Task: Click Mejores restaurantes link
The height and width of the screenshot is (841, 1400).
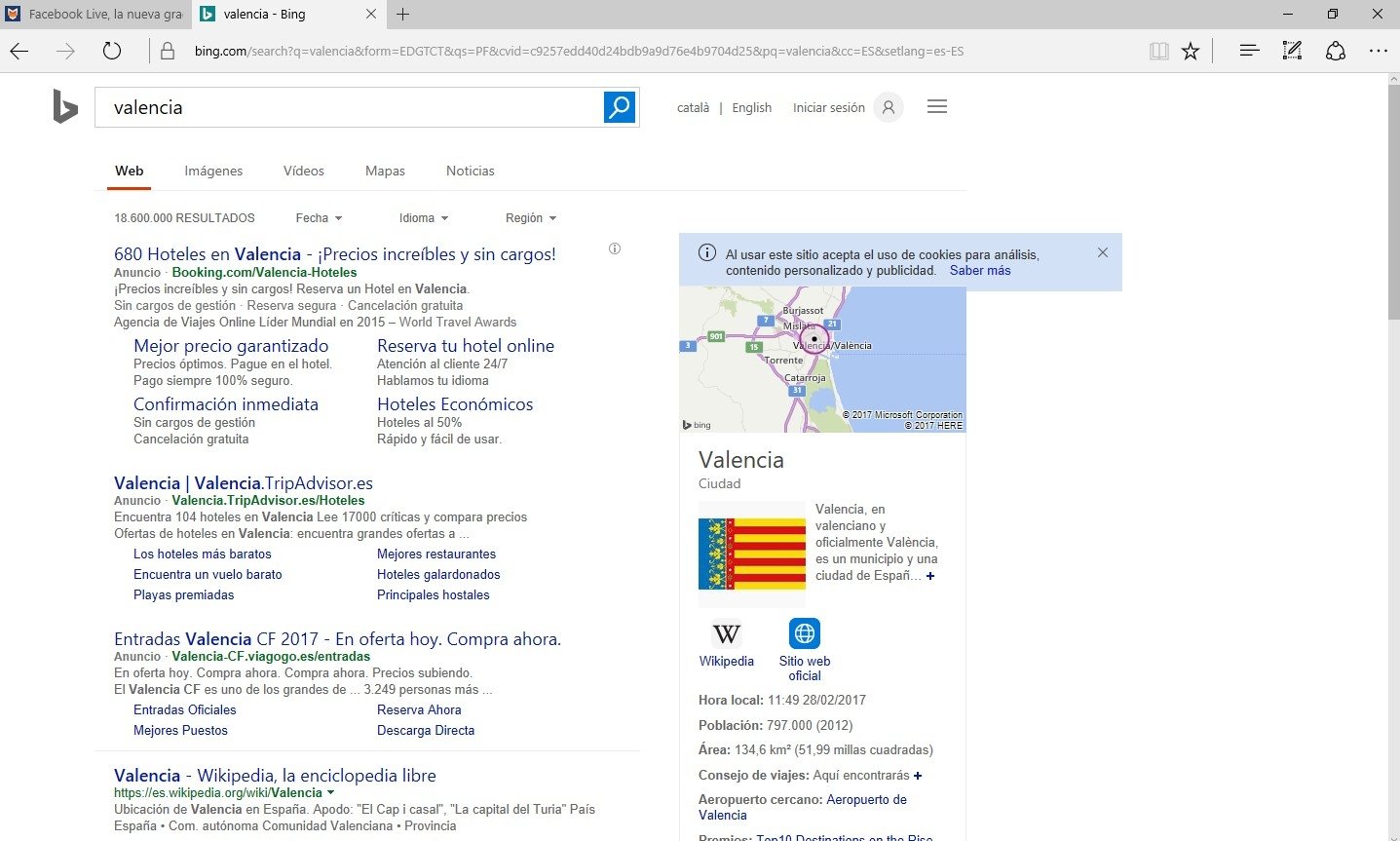Action: pyautogui.click(x=436, y=554)
